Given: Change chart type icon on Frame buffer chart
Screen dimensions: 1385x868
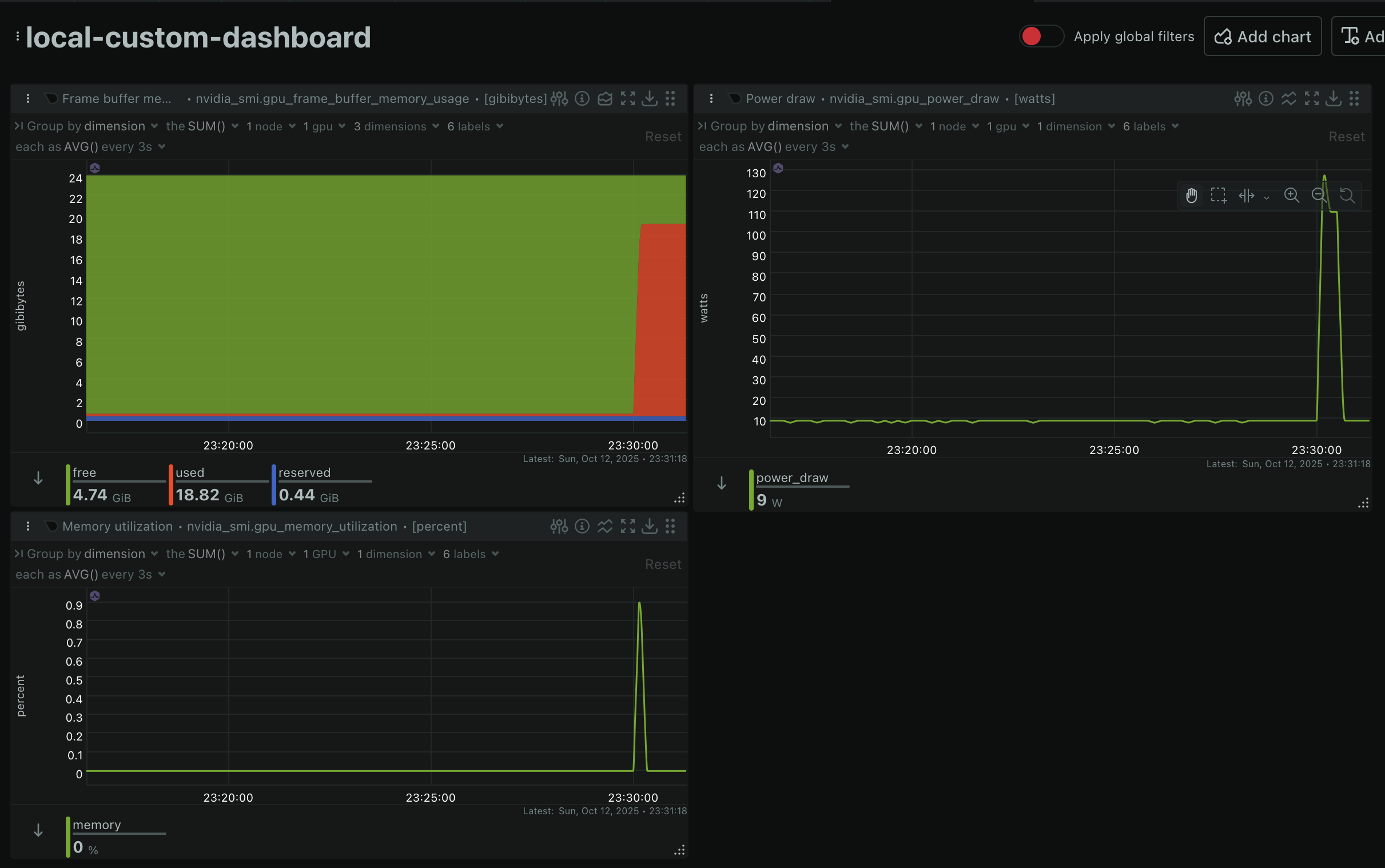Looking at the screenshot, I should 604,99.
